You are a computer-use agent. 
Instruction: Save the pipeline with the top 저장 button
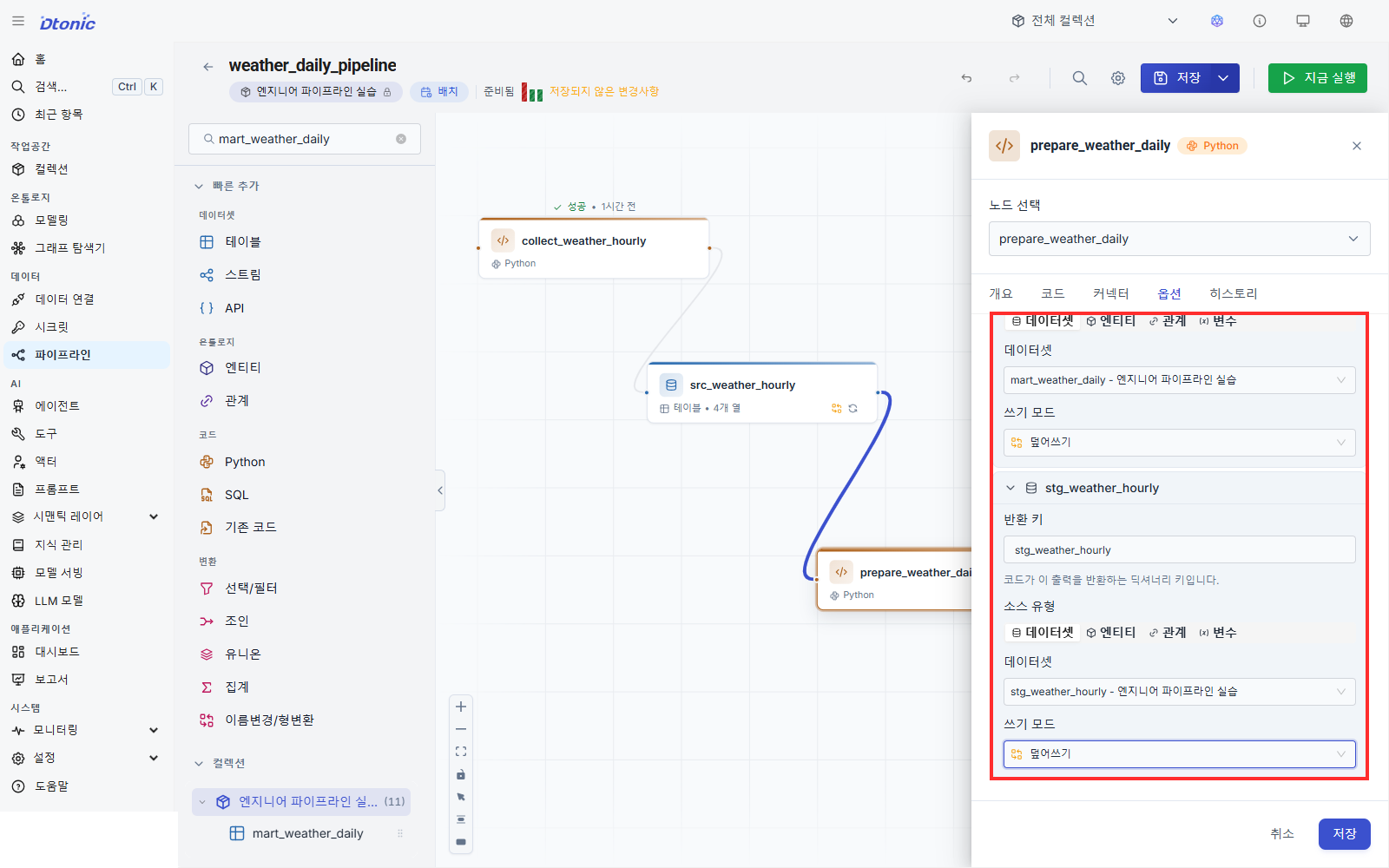pyautogui.click(x=1175, y=78)
